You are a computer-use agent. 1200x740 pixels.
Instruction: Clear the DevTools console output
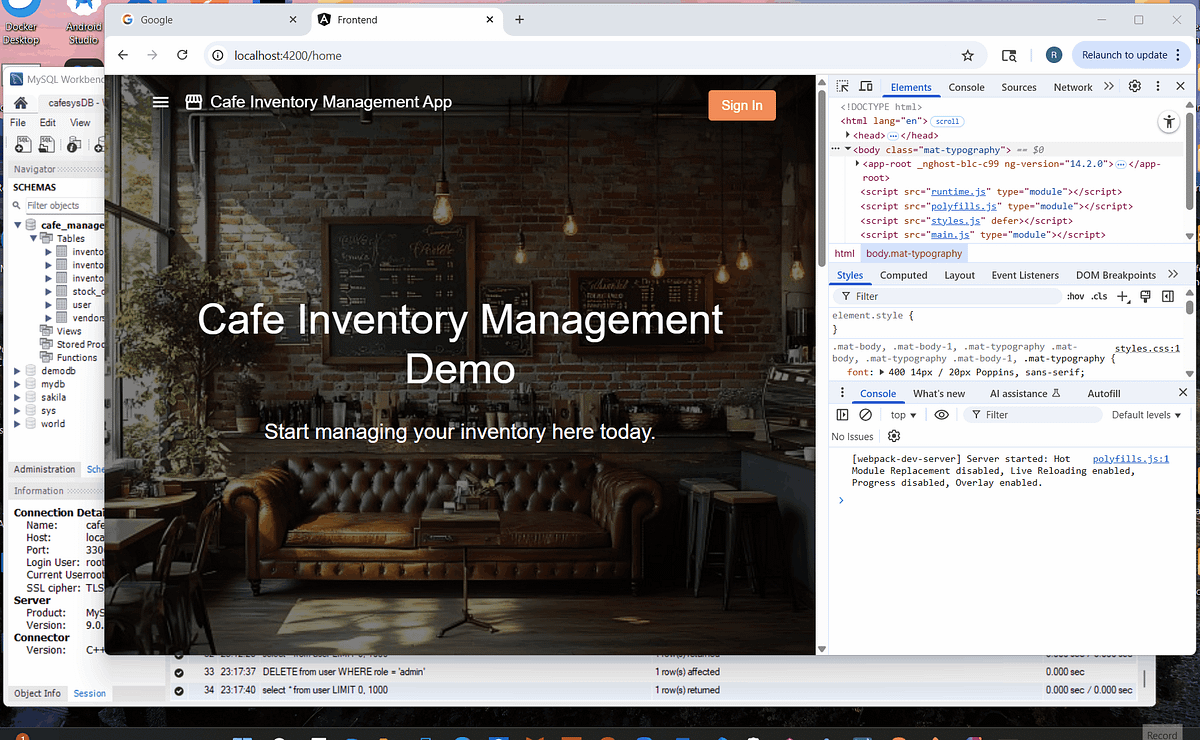click(865, 414)
